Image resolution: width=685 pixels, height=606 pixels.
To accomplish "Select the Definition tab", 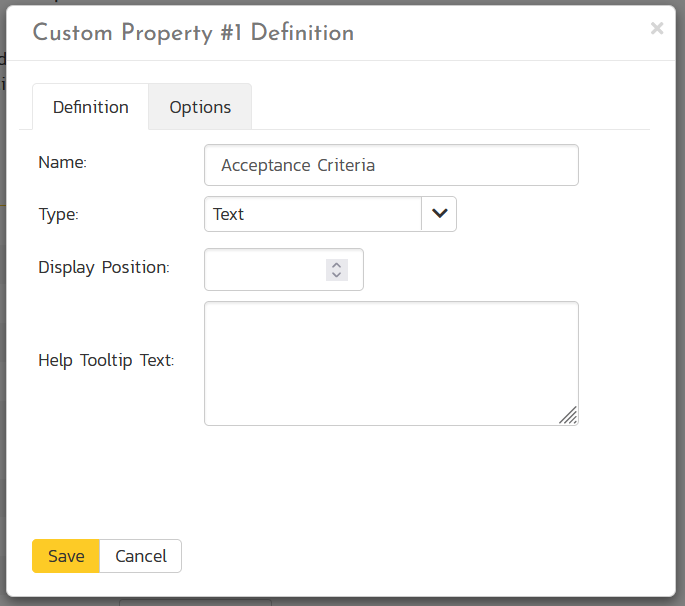I will (90, 107).
